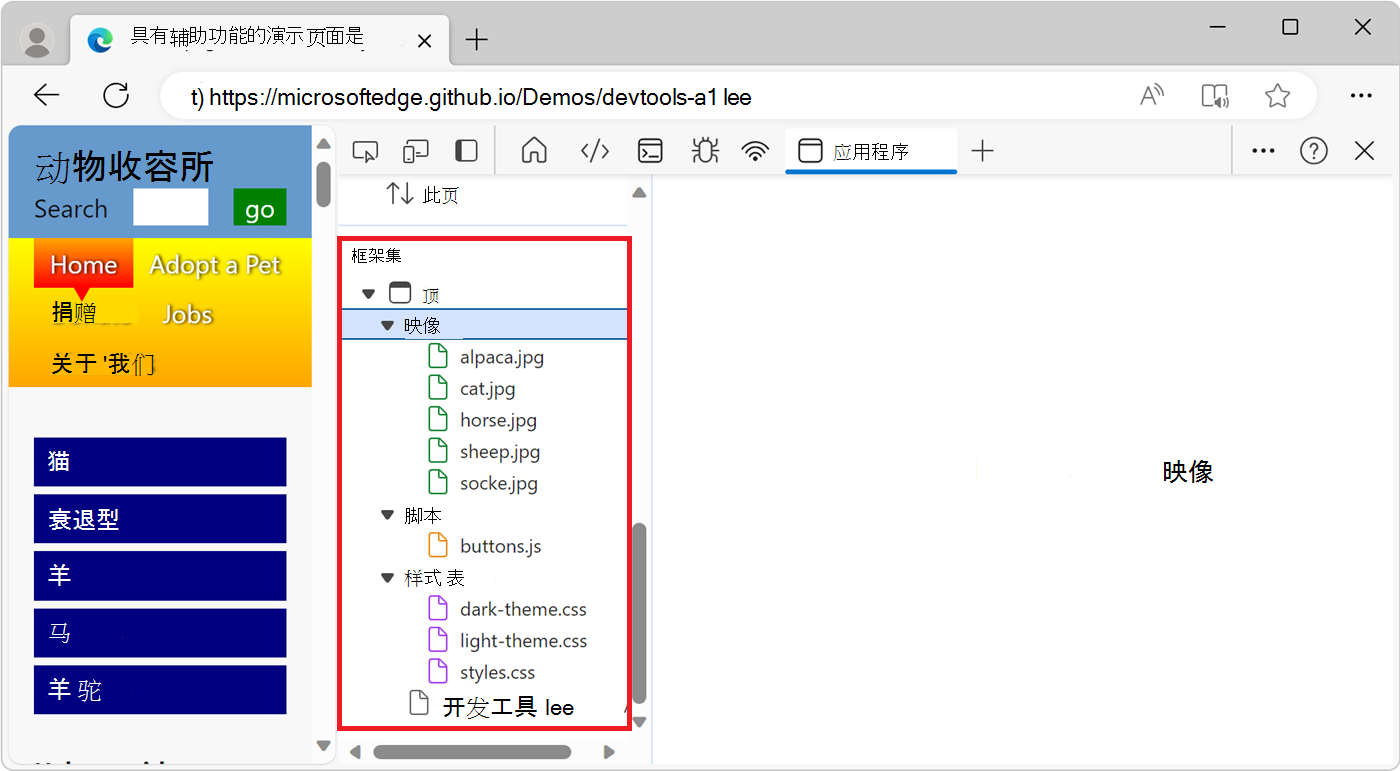This screenshot has height=771, width=1400.
Task: Close the current browser tab
Action: pyautogui.click(x=424, y=42)
